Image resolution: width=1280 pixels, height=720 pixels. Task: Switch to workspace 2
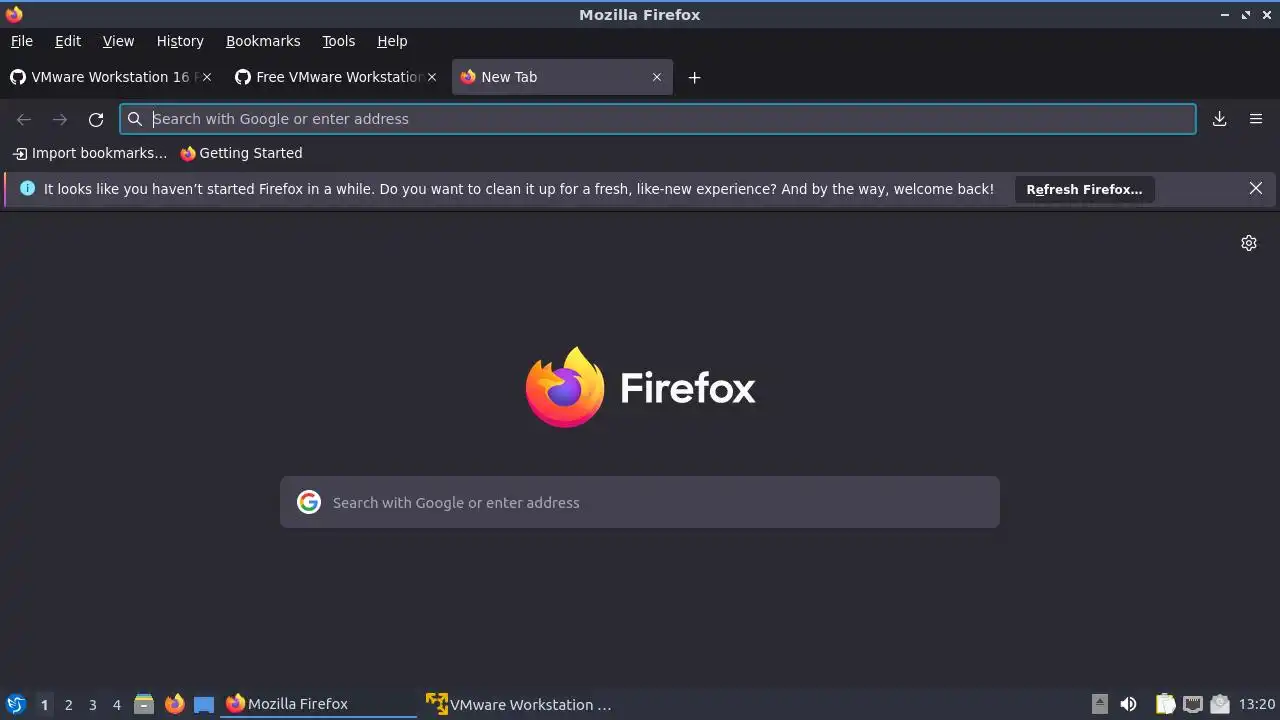(x=68, y=704)
